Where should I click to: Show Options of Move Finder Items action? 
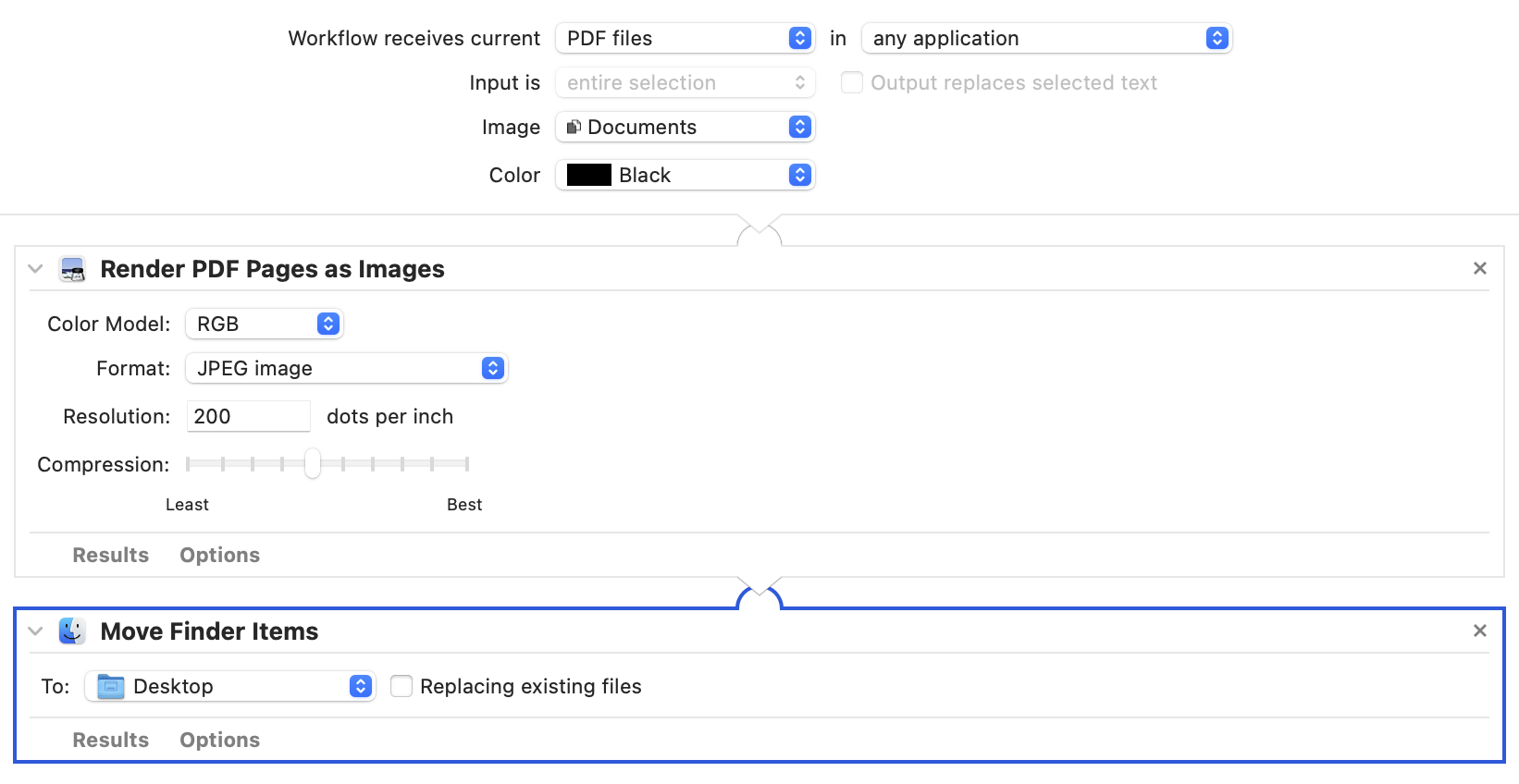click(x=220, y=740)
